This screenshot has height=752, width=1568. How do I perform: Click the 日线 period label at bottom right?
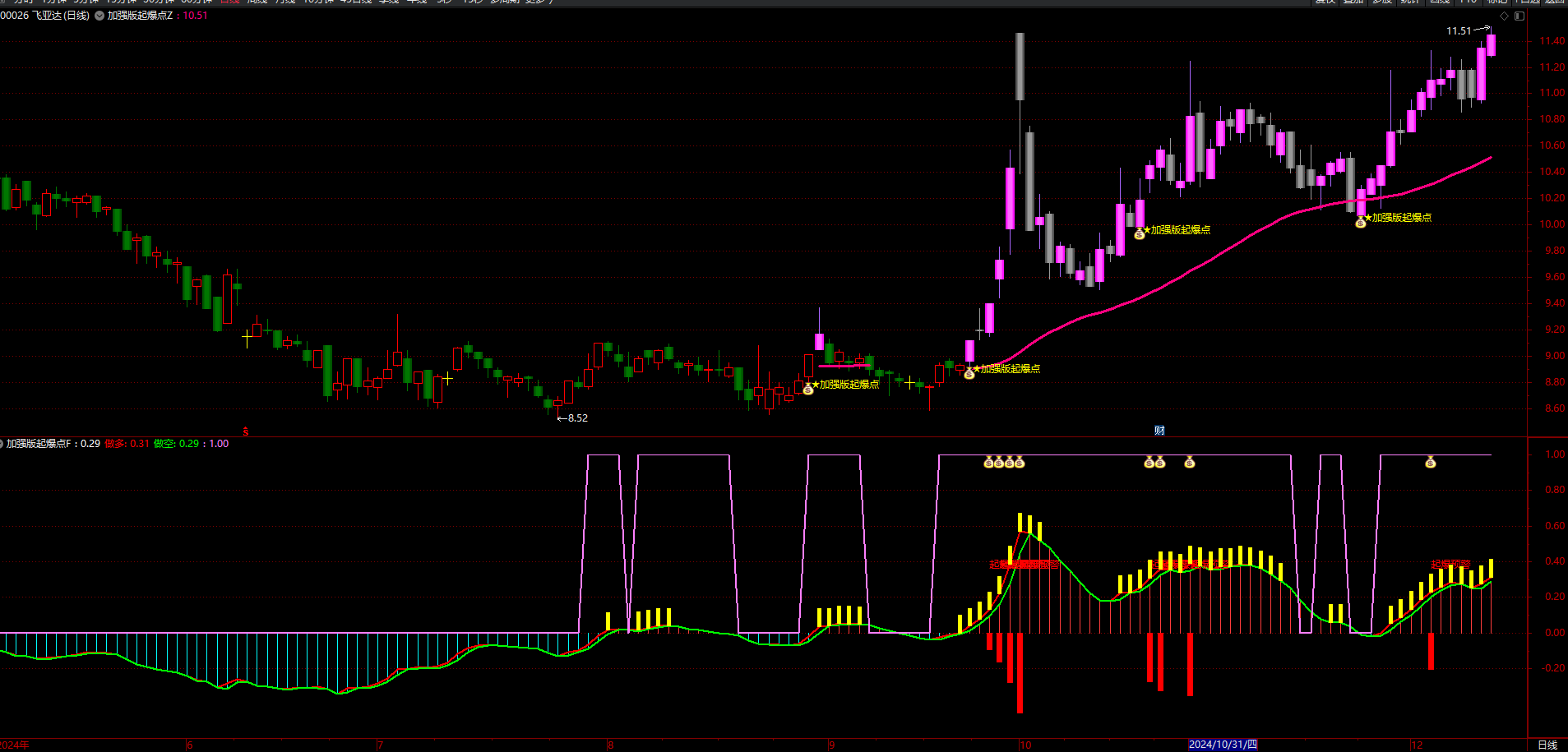pos(1547,745)
